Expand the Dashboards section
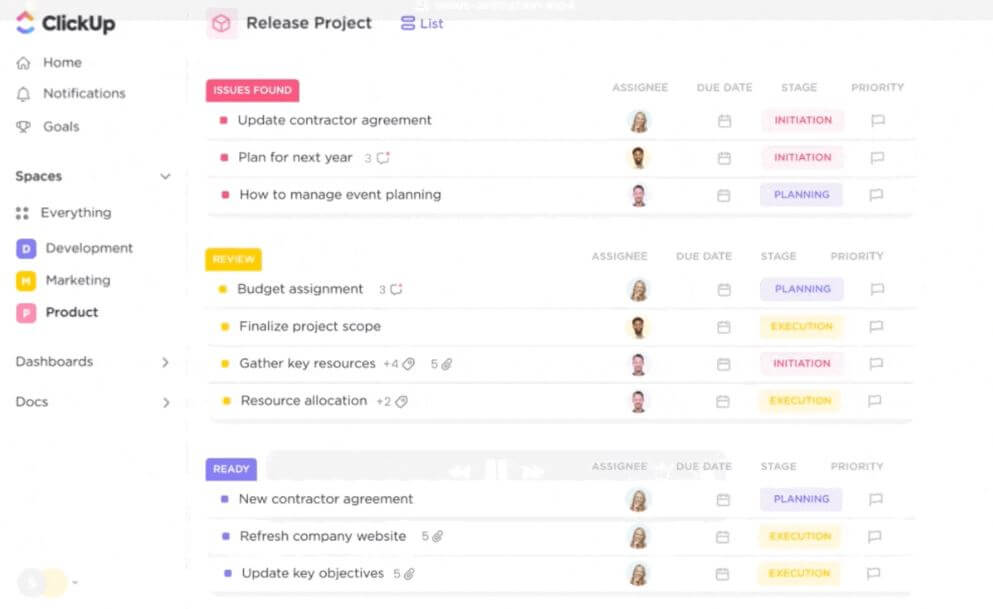Viewport: 993px width, 609px height. point(165,362)
